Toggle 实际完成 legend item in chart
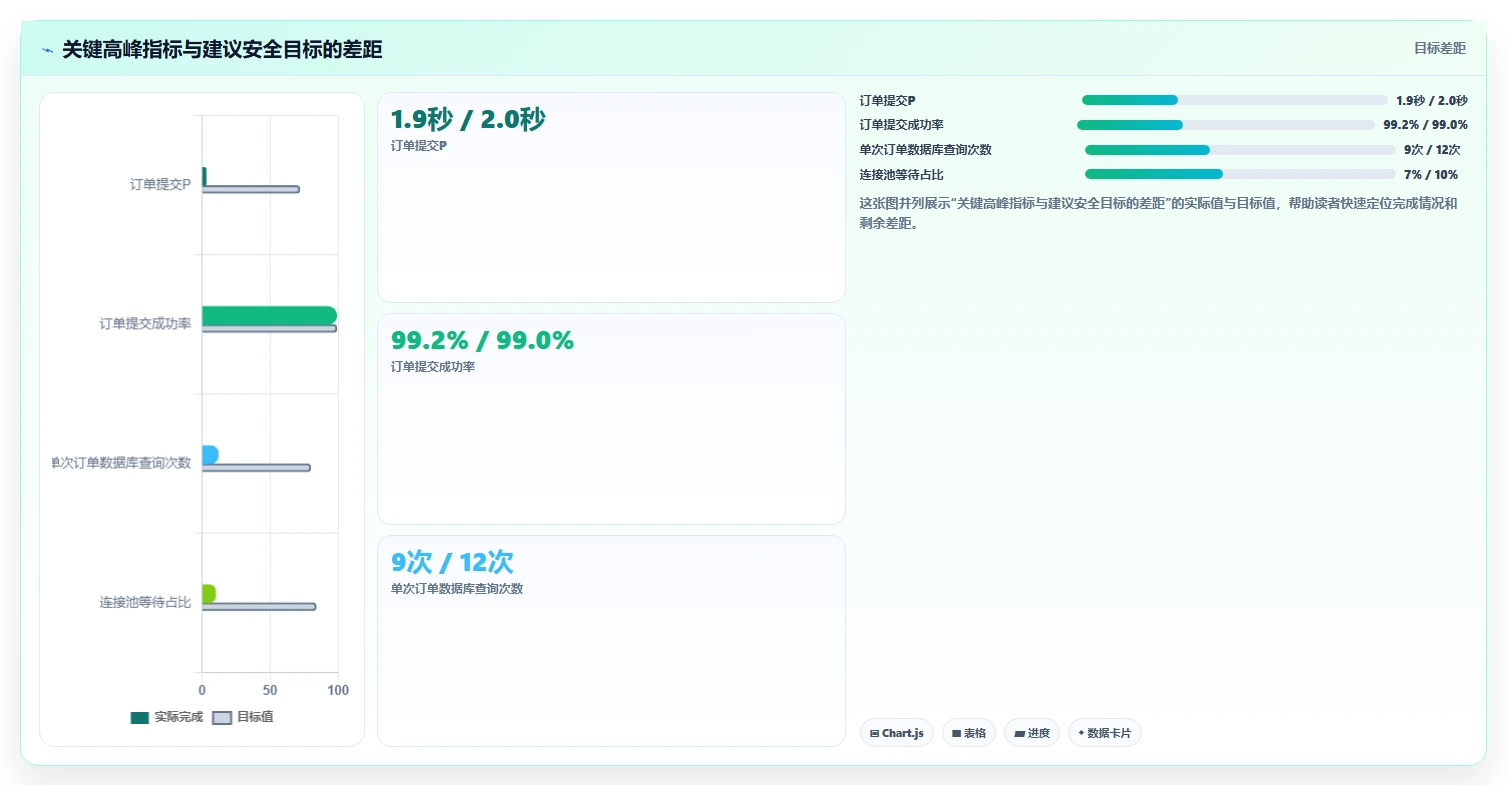This screenshot has height=785, width=1507. tap(167, 717)
